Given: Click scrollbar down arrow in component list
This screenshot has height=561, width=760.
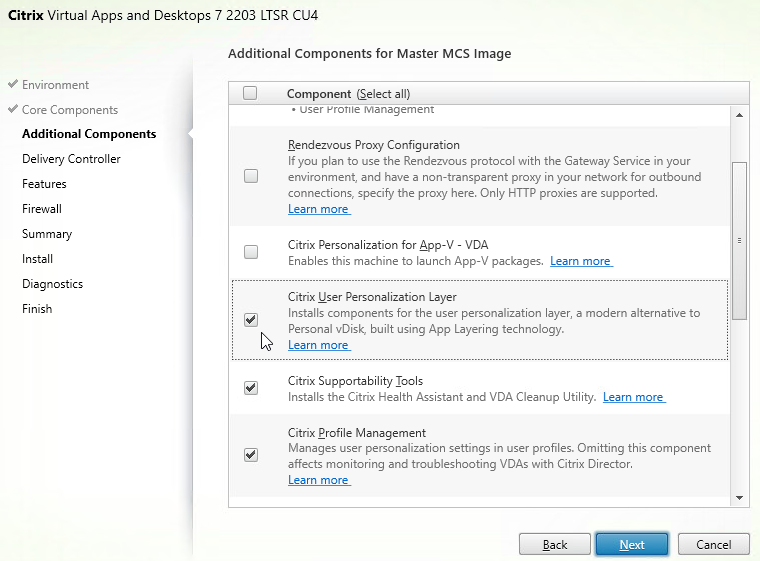Looking at the screenshot, I should [739, 497].
